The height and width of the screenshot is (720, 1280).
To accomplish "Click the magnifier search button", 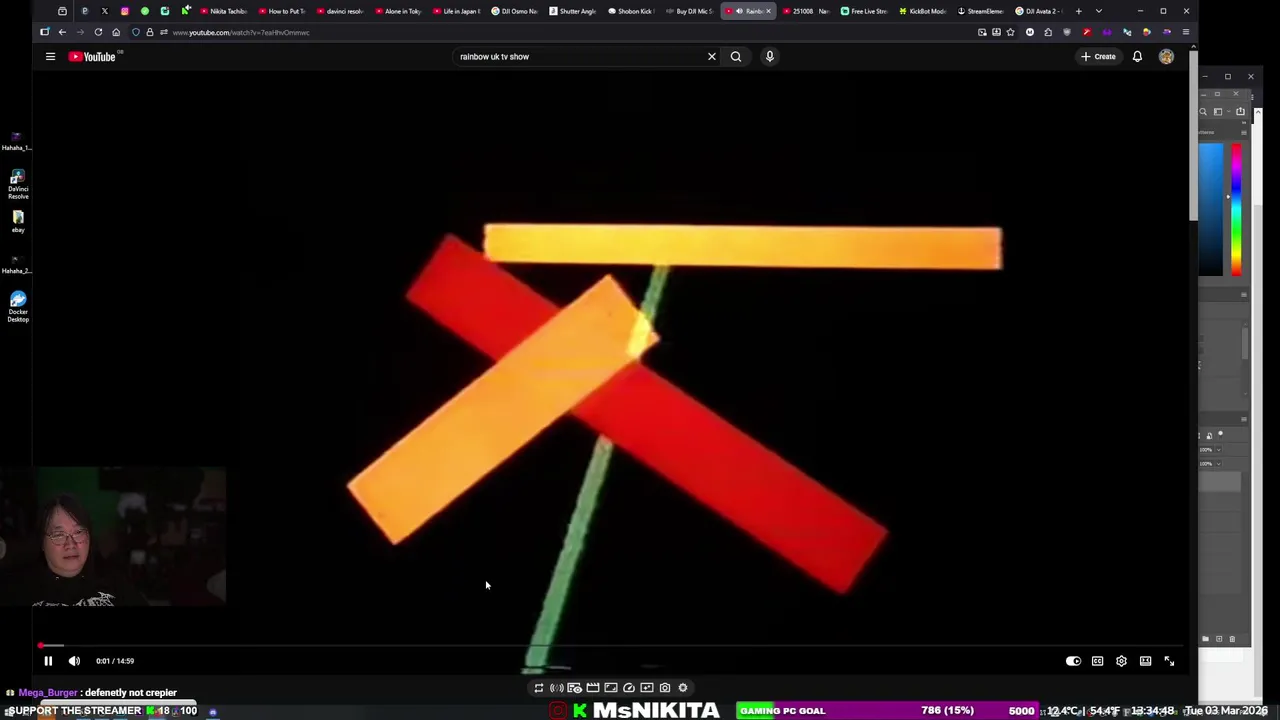I will click(736, 57).
